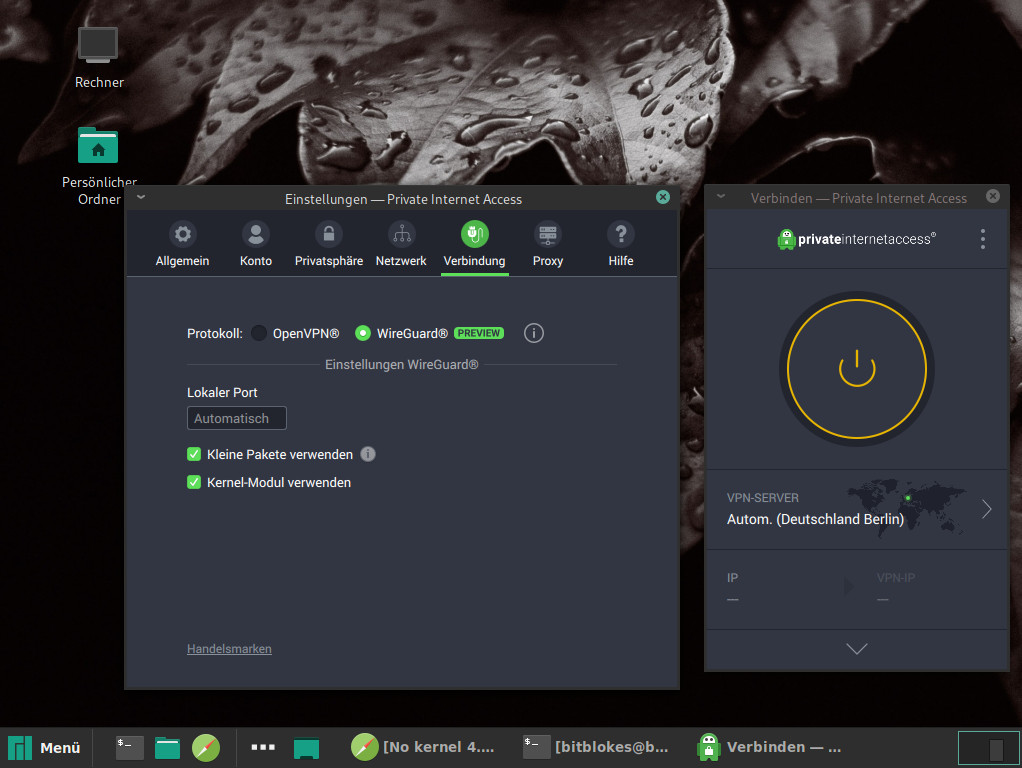Screen dimensions: 1022x768
Task: Open the Einstellungen window title menu arrow
Action: pyautogui.click(x=141, y=198)
